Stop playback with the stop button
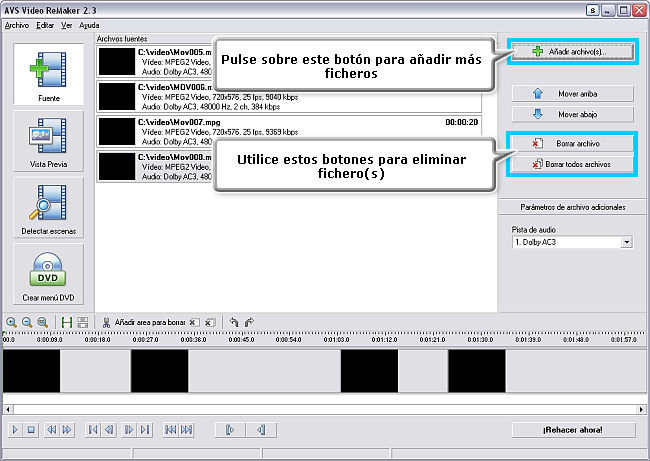Screen dimensions: 650x461 (31, 429)
